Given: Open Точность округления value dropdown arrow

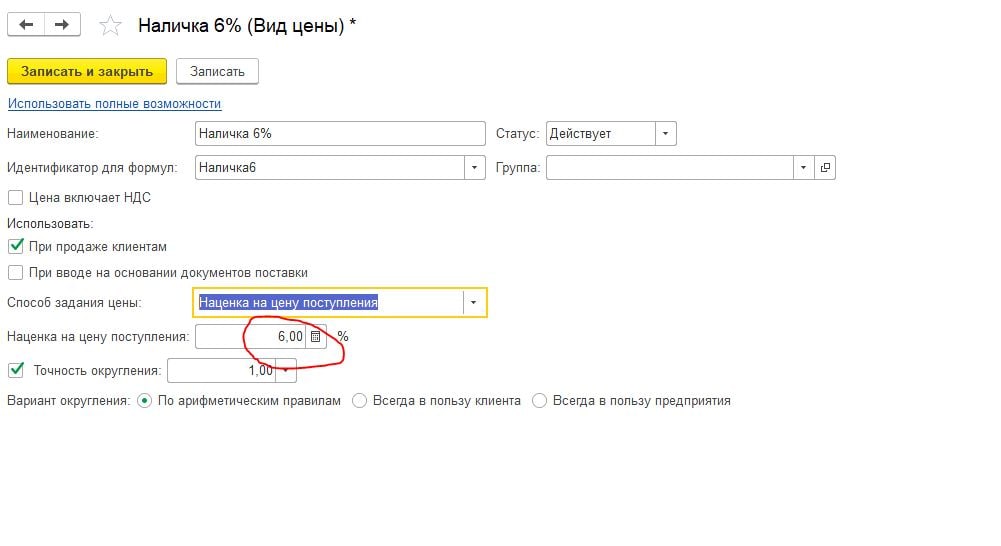Looking at the screenshot, I should 286,370.
